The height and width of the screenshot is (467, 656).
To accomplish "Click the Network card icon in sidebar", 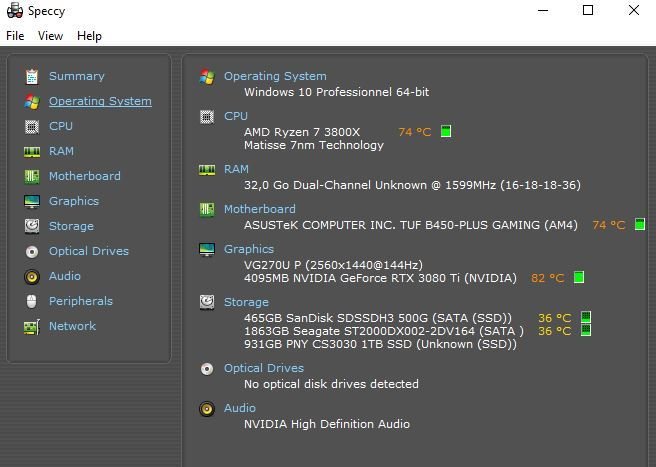I will (x=32, y=327).
